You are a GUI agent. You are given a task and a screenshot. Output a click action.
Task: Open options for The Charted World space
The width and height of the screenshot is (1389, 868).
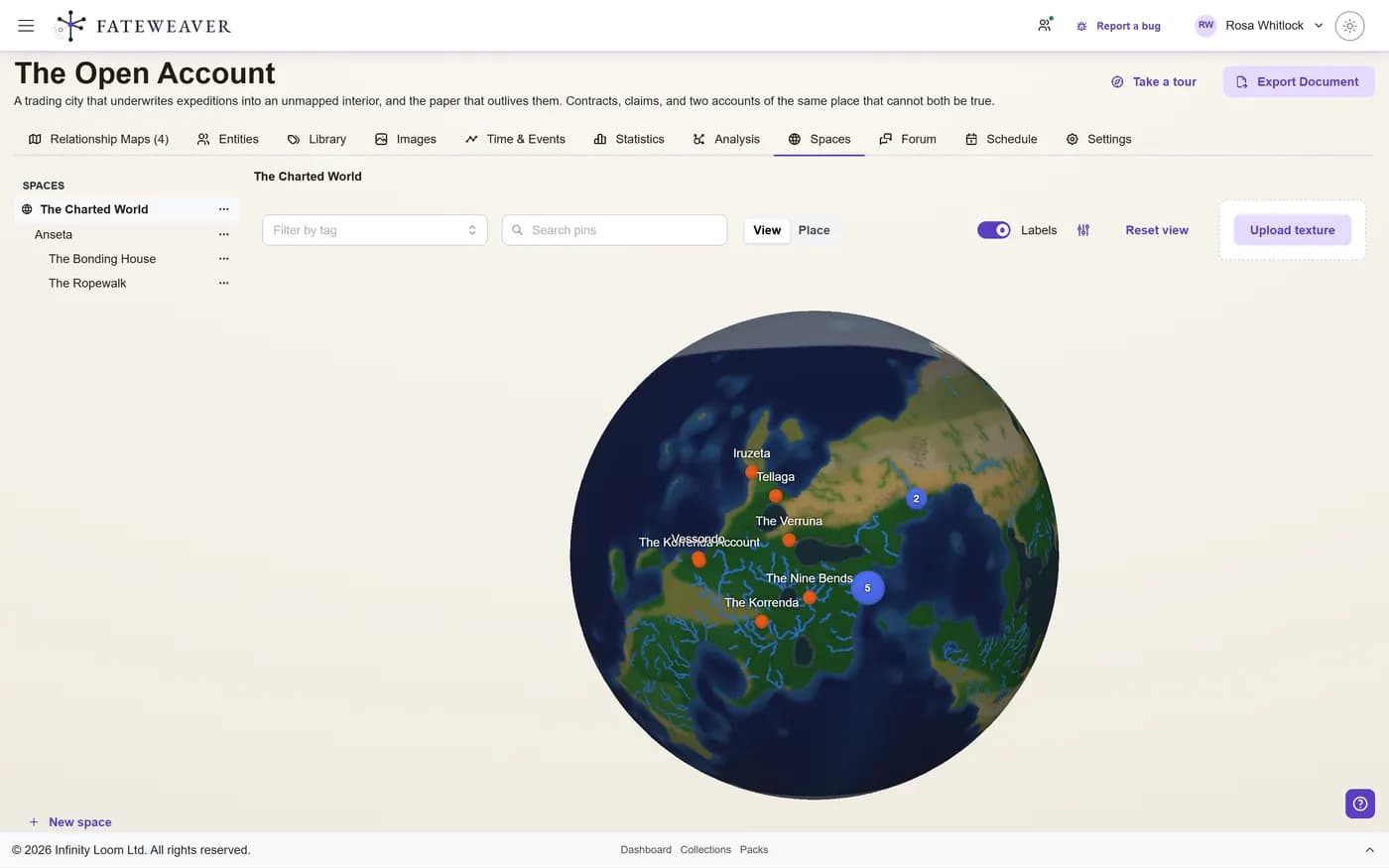(224, 209)
